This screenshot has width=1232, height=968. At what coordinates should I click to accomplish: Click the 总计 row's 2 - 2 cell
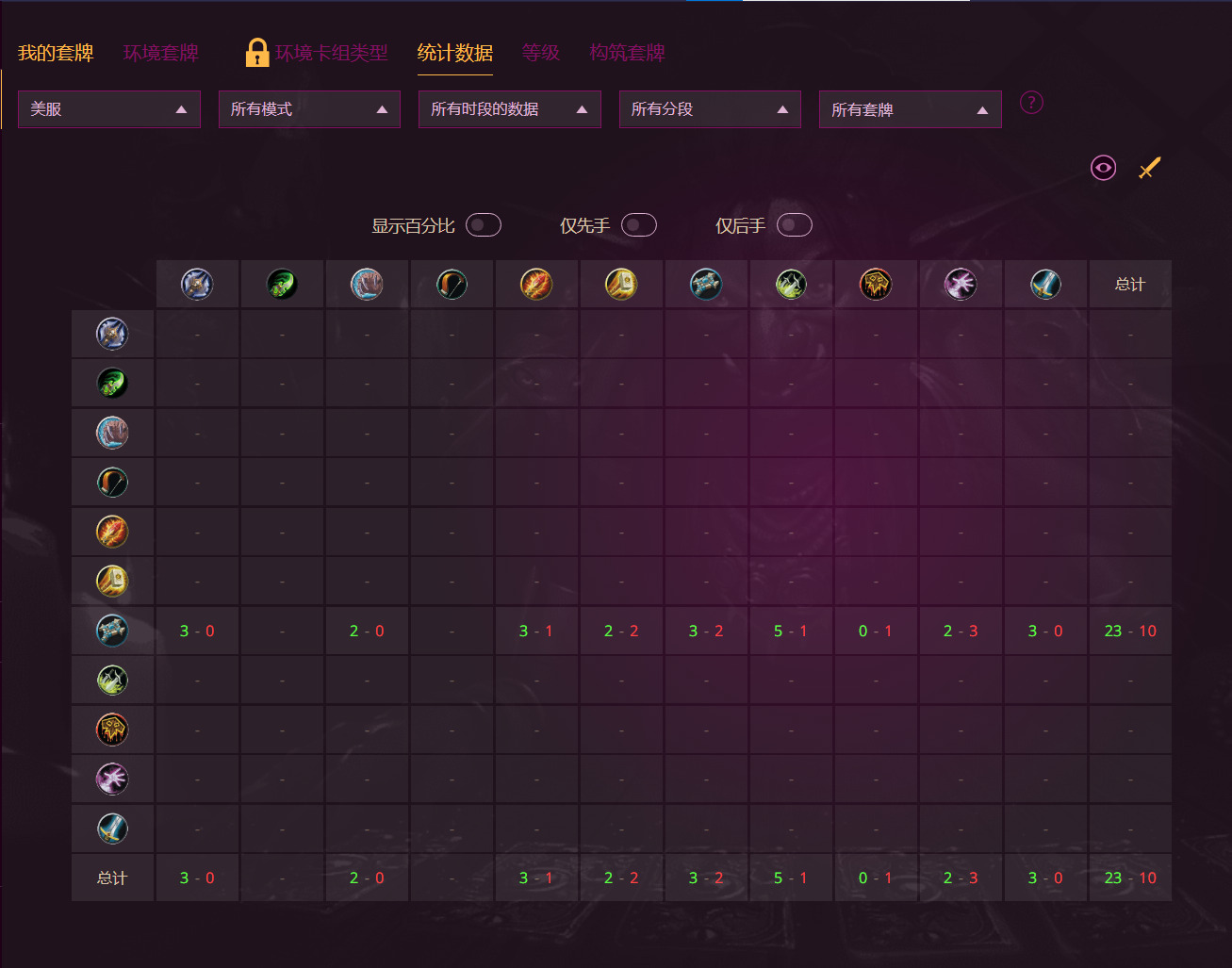(x=621, y=878)
